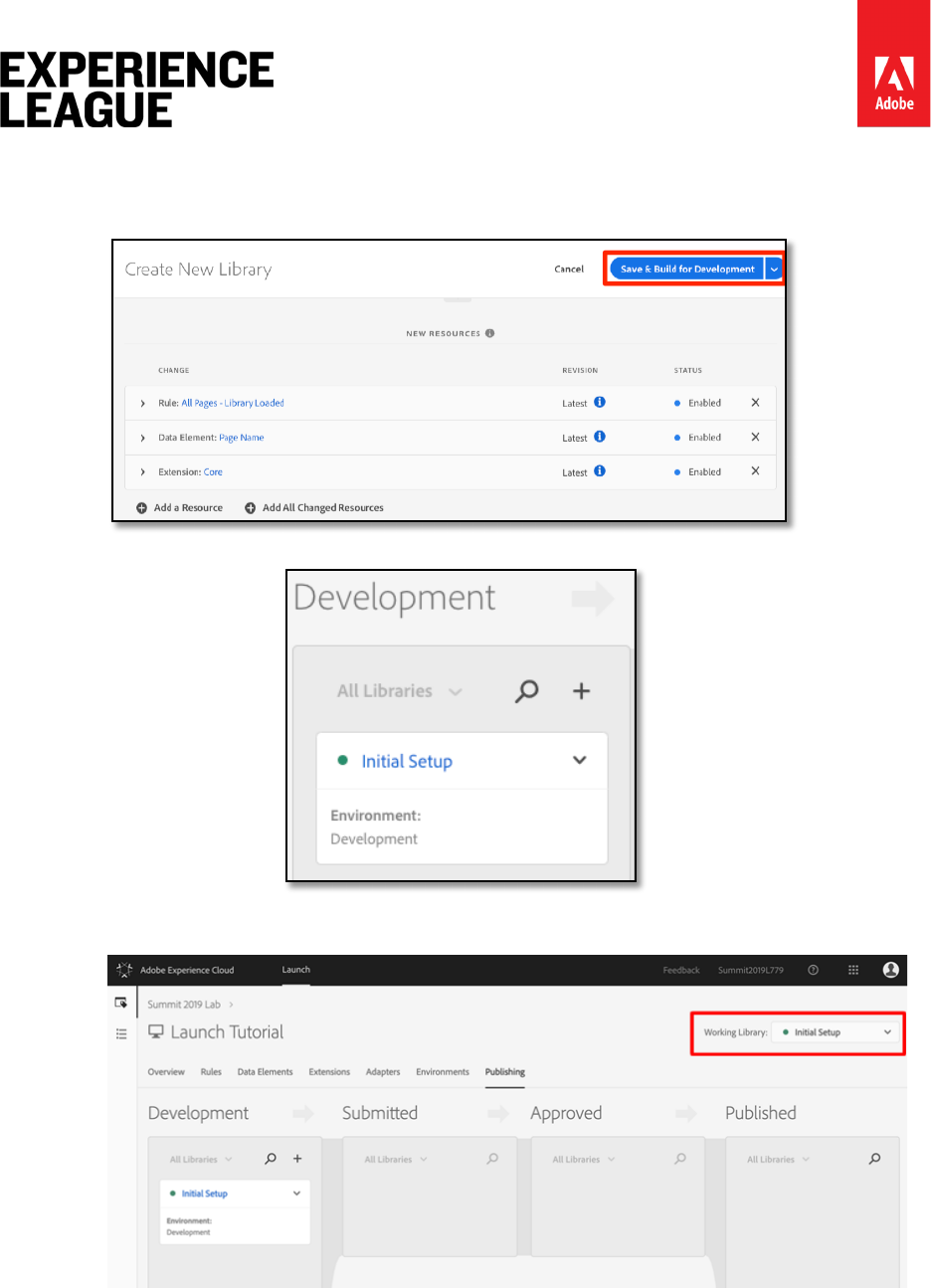Click plus icon in Launch Tutorial Development column
The image size is (931, 1288).
[297, 1159]
